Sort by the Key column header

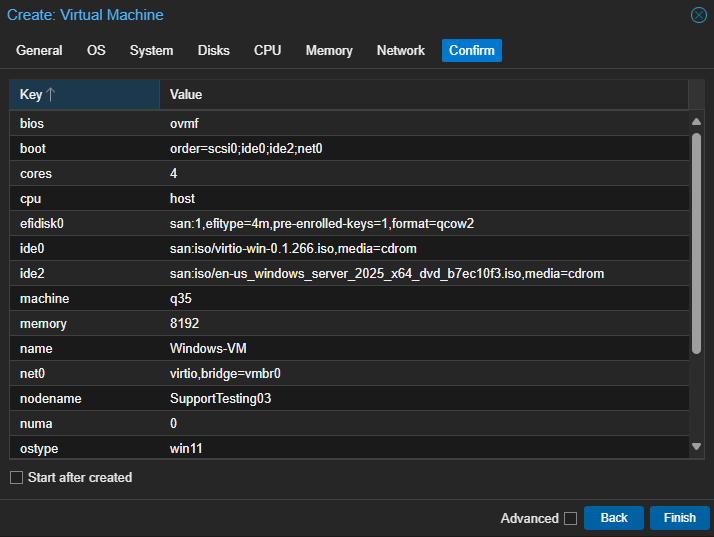pos(85,94)
